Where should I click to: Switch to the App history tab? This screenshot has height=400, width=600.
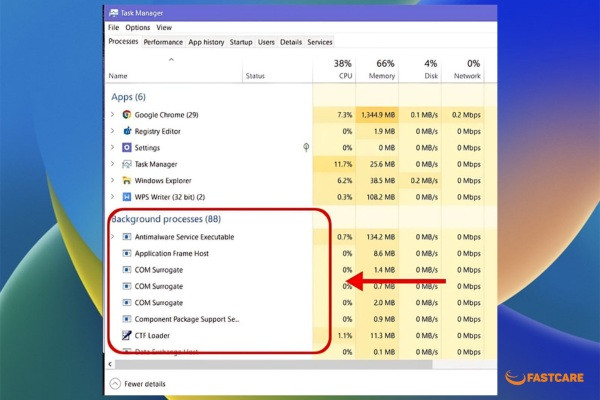point(206,42)
